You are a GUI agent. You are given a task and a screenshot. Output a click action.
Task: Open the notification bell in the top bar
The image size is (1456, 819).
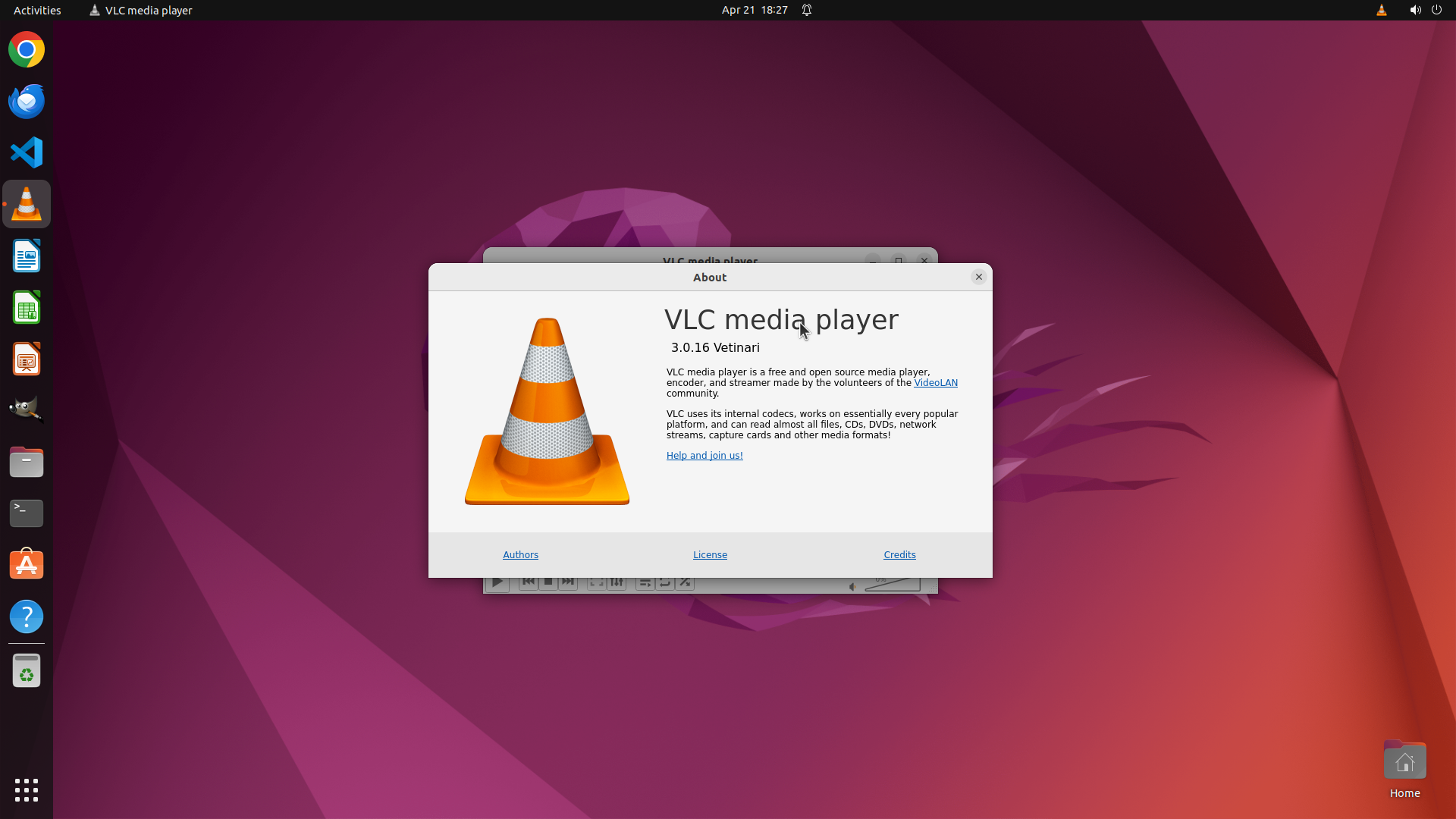point(807,10)
